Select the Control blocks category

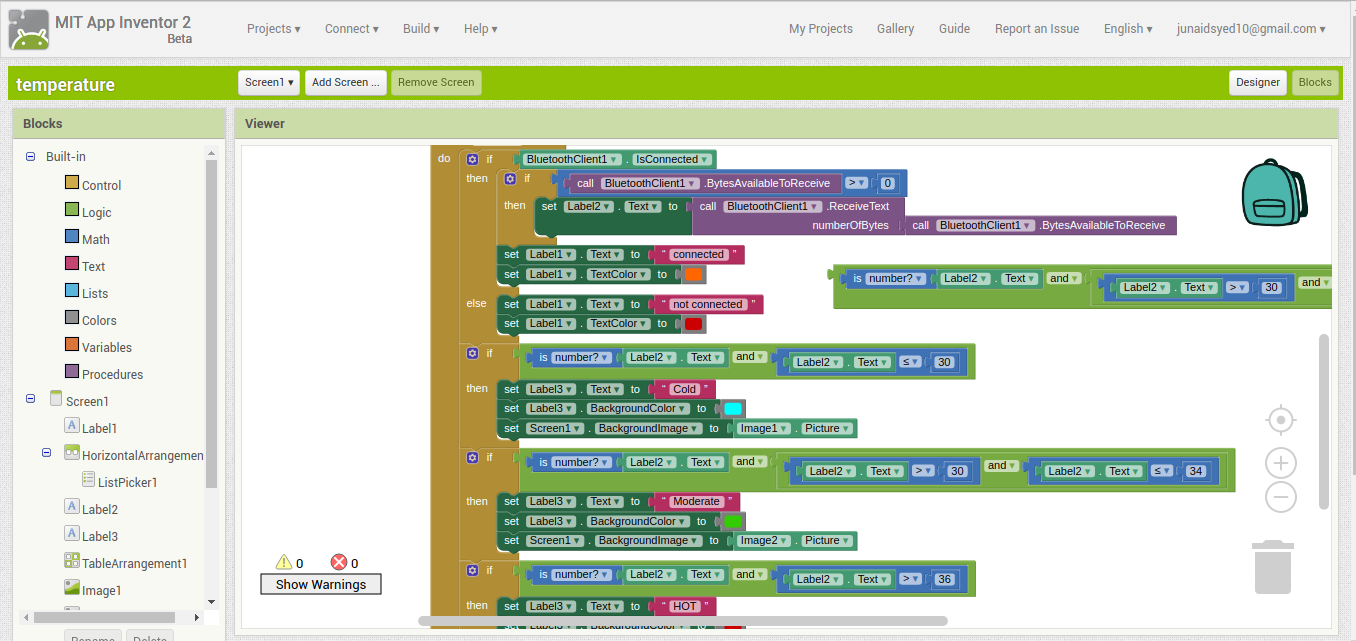click(101, 185)
